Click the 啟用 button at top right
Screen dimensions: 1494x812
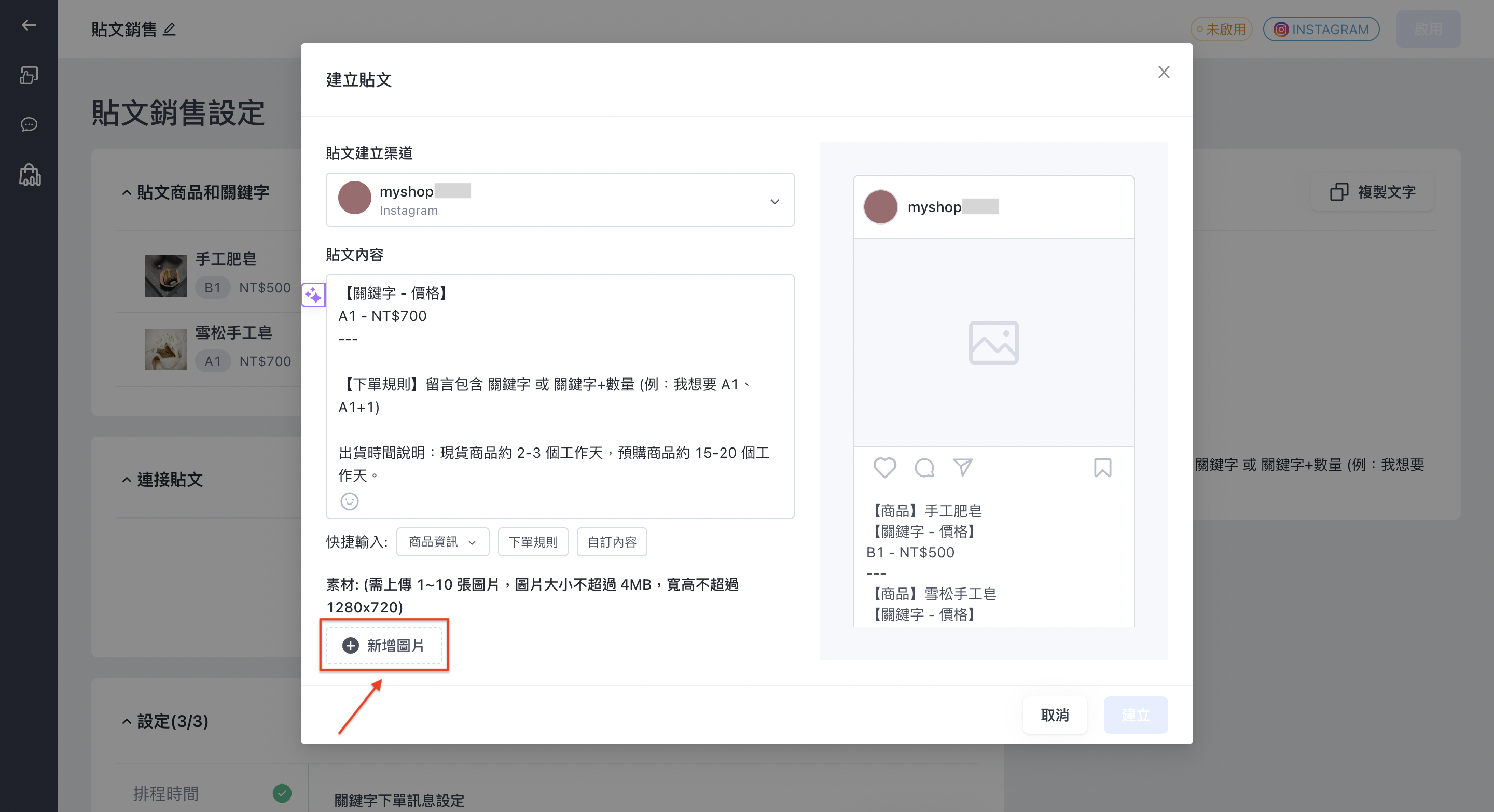click(1428, 29)
